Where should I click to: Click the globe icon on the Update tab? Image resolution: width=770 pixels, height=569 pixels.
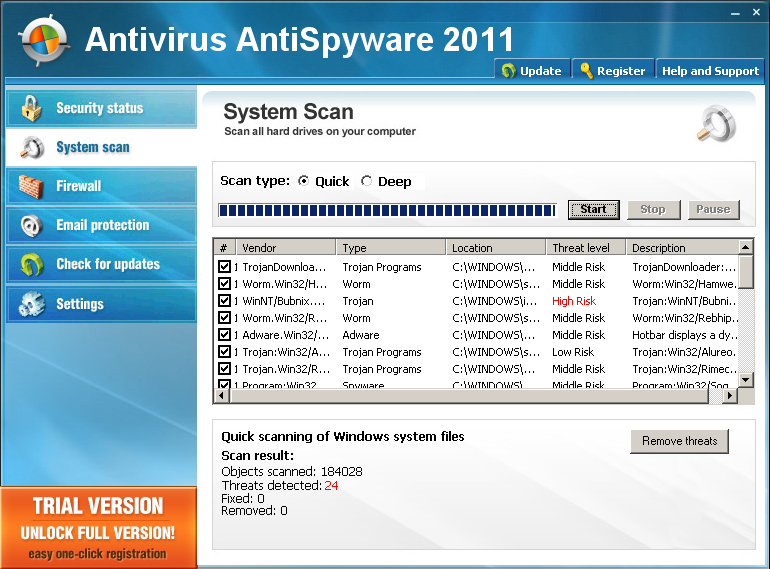coord(509,71)
